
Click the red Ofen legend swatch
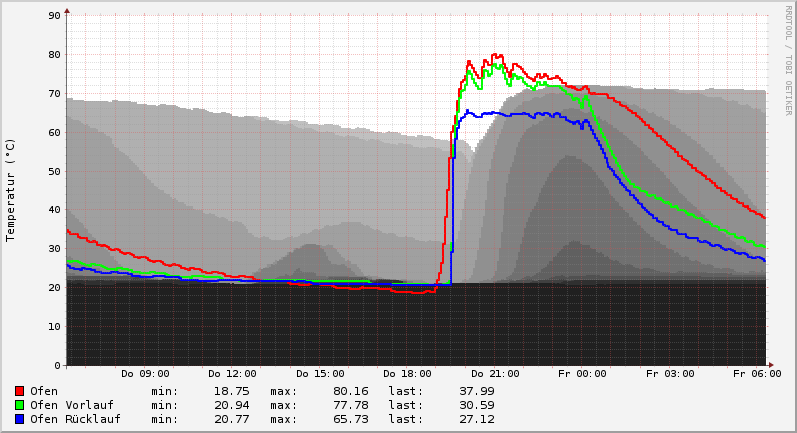(x=19, y=391)
